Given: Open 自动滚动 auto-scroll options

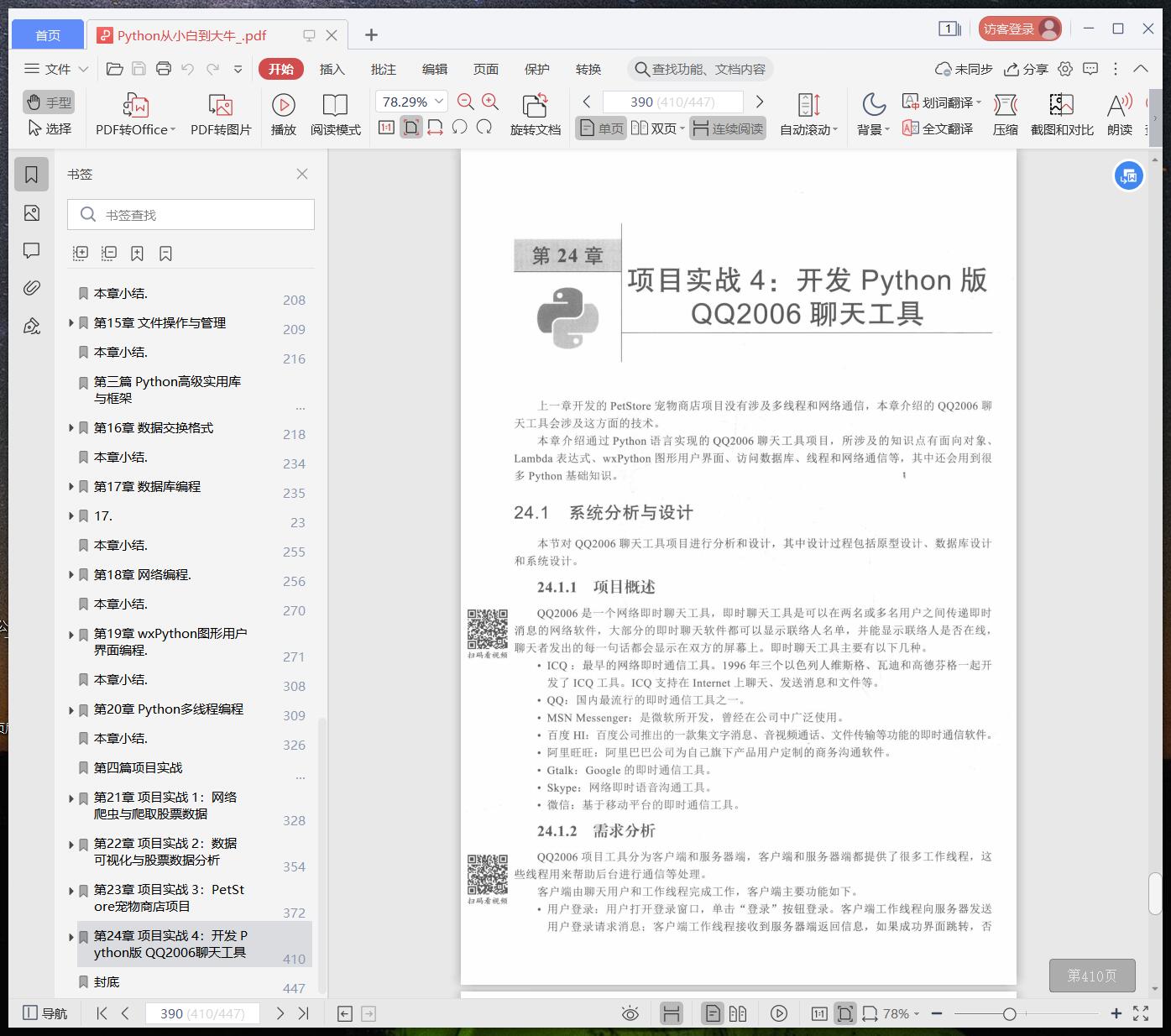Looking at the screenshot, I should (x=808, y=115).
